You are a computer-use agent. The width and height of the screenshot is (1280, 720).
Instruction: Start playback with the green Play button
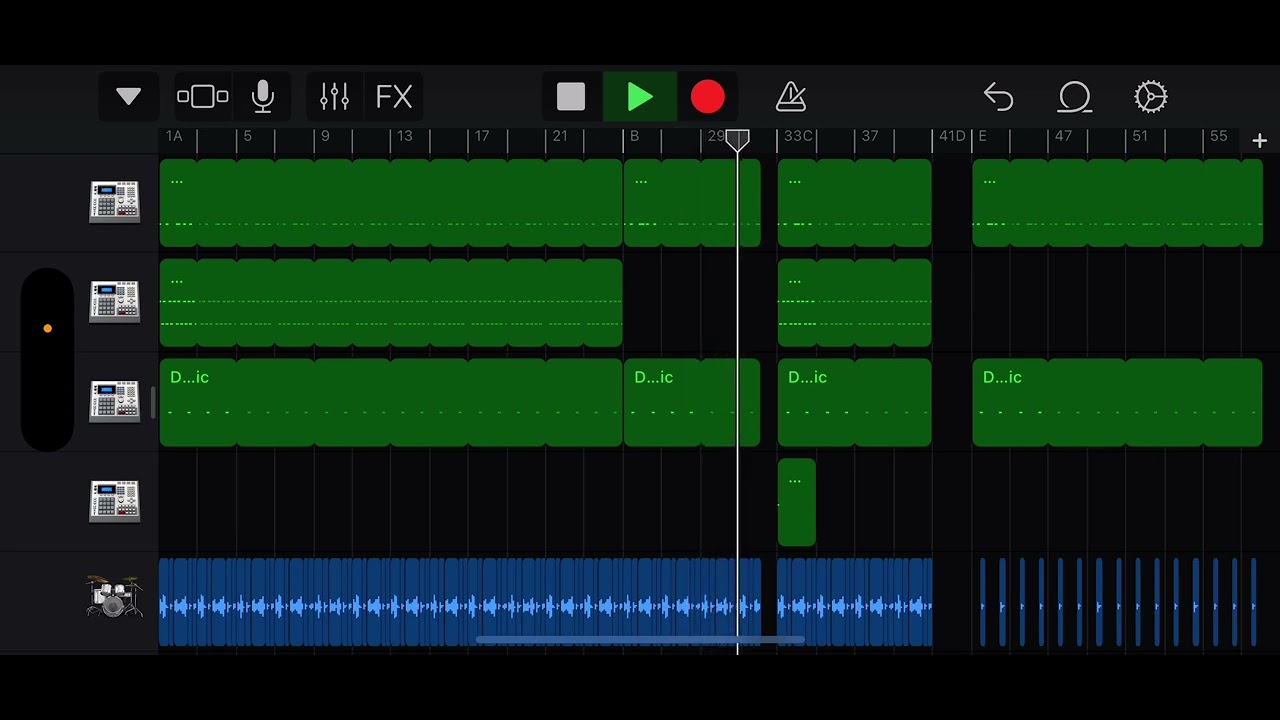tap(640, 97)
